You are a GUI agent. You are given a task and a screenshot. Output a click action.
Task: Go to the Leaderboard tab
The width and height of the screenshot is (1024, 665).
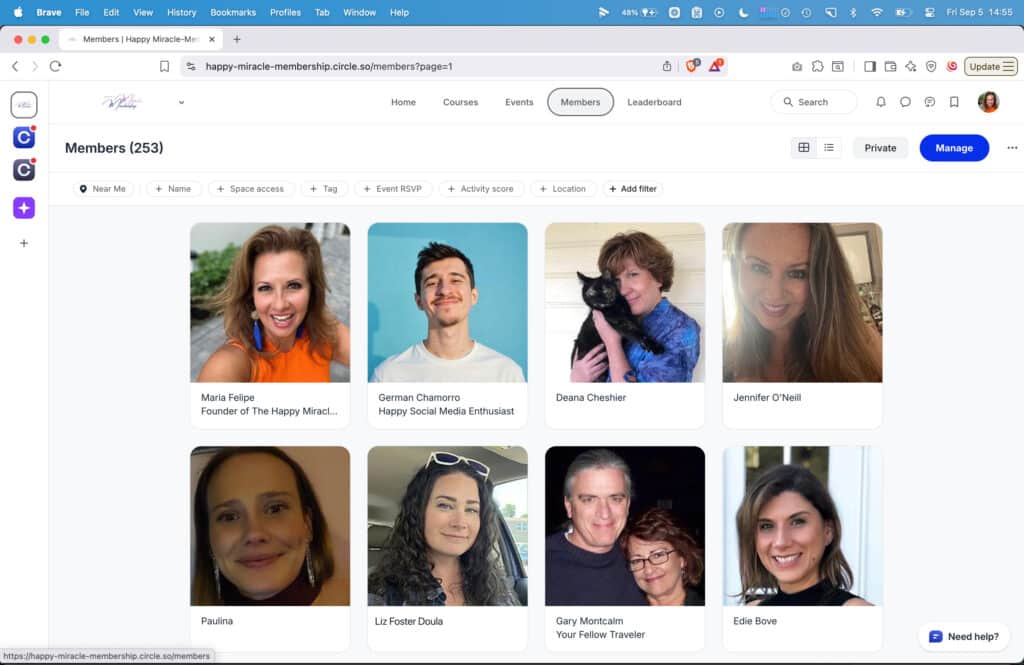(x=654, y=102)
